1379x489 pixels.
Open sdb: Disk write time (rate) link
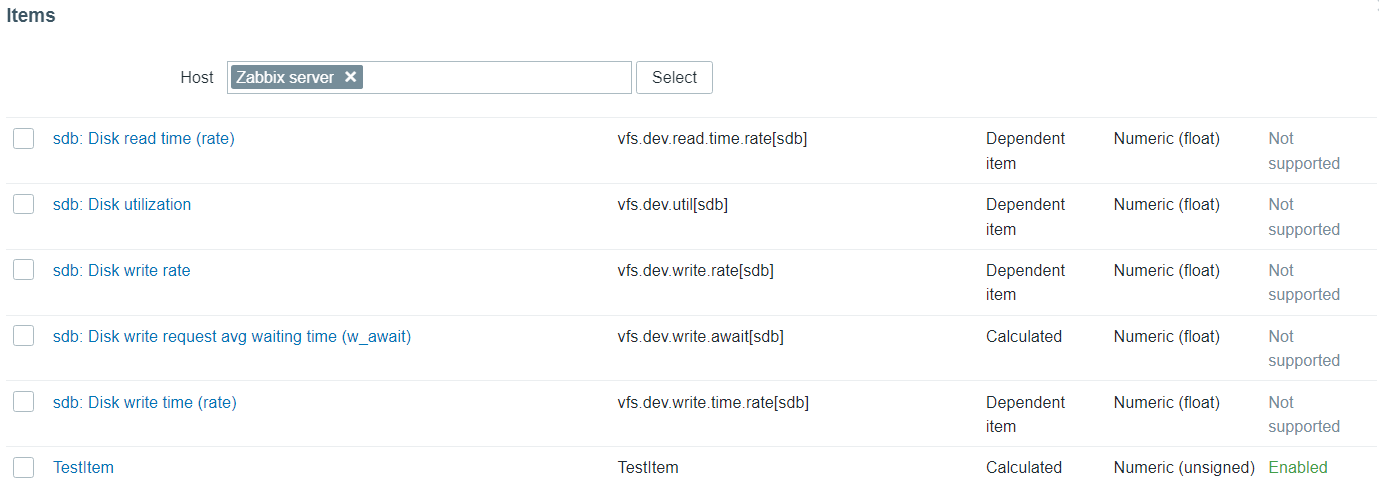pyautogui.click(x=144, y=403)
